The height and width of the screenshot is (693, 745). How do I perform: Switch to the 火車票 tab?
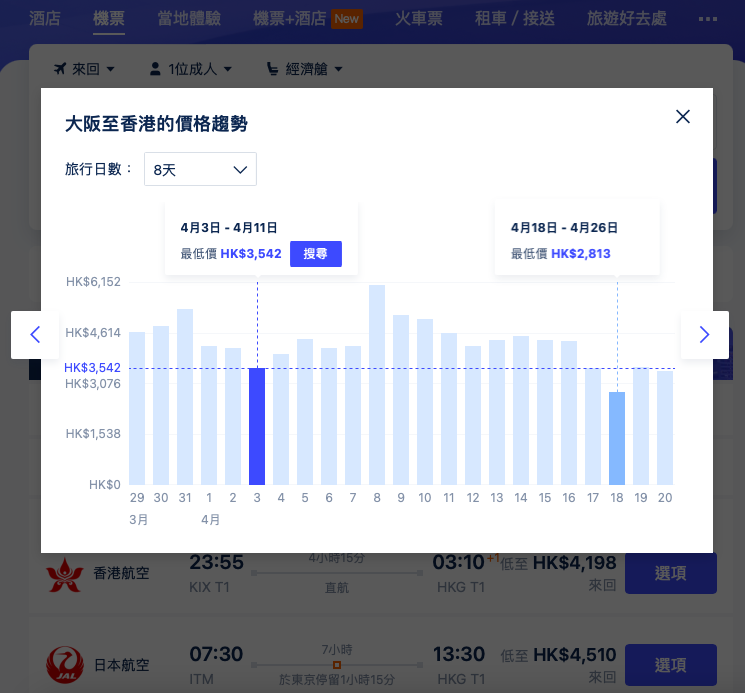click(417, 19)
